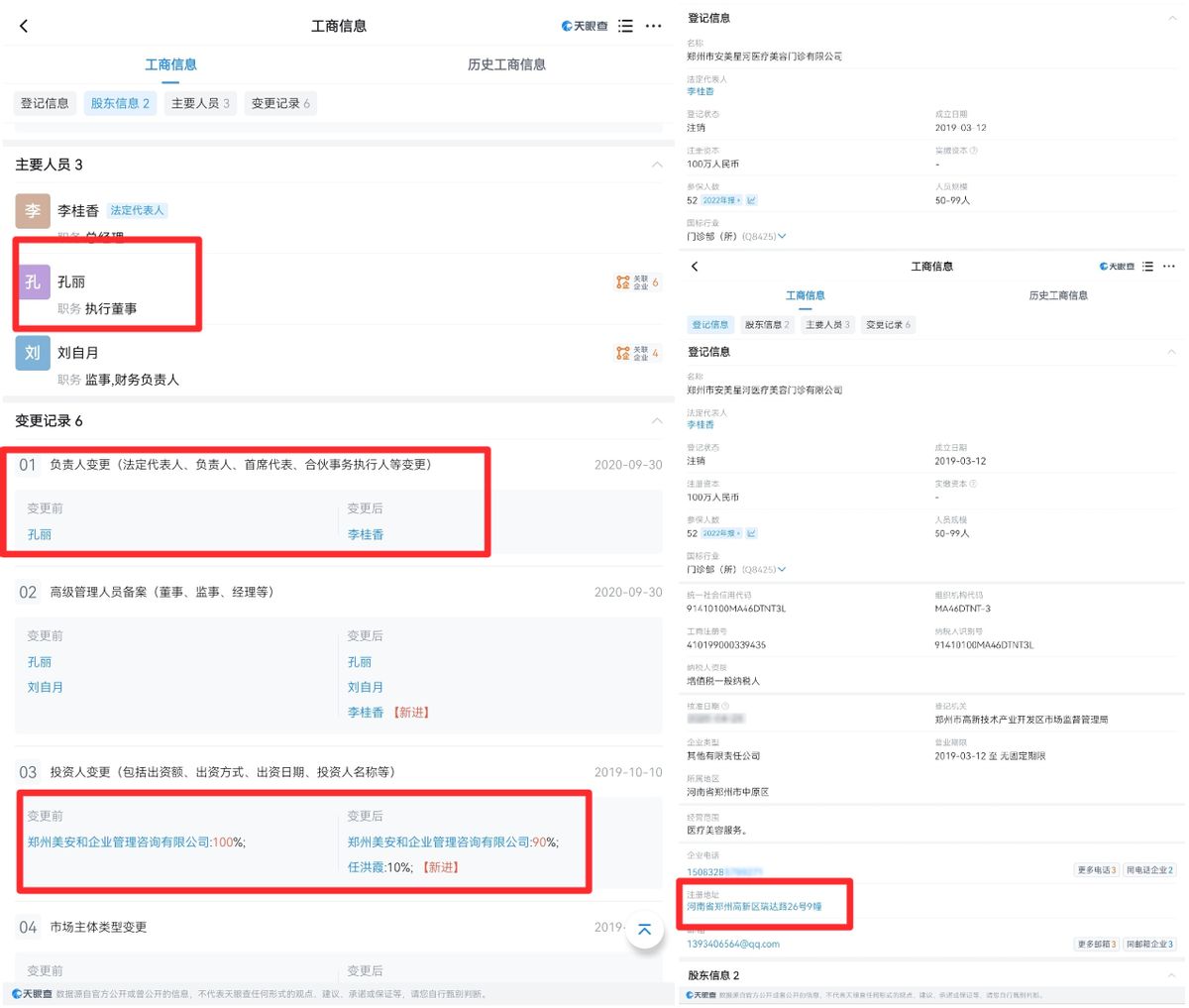Viewport: 1189px width, 1008px height.
Task: Tap the company phone number starting 1508328
Action: tap(724, 872)
